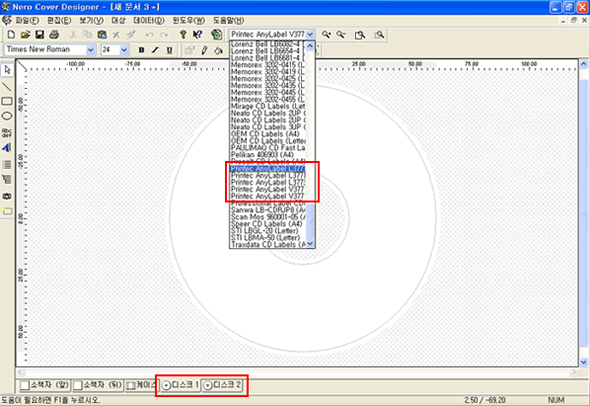Viewport: 590px width, 406px height.
Task: Open help via the yellow question mark icon
Action: coord(183,35)
